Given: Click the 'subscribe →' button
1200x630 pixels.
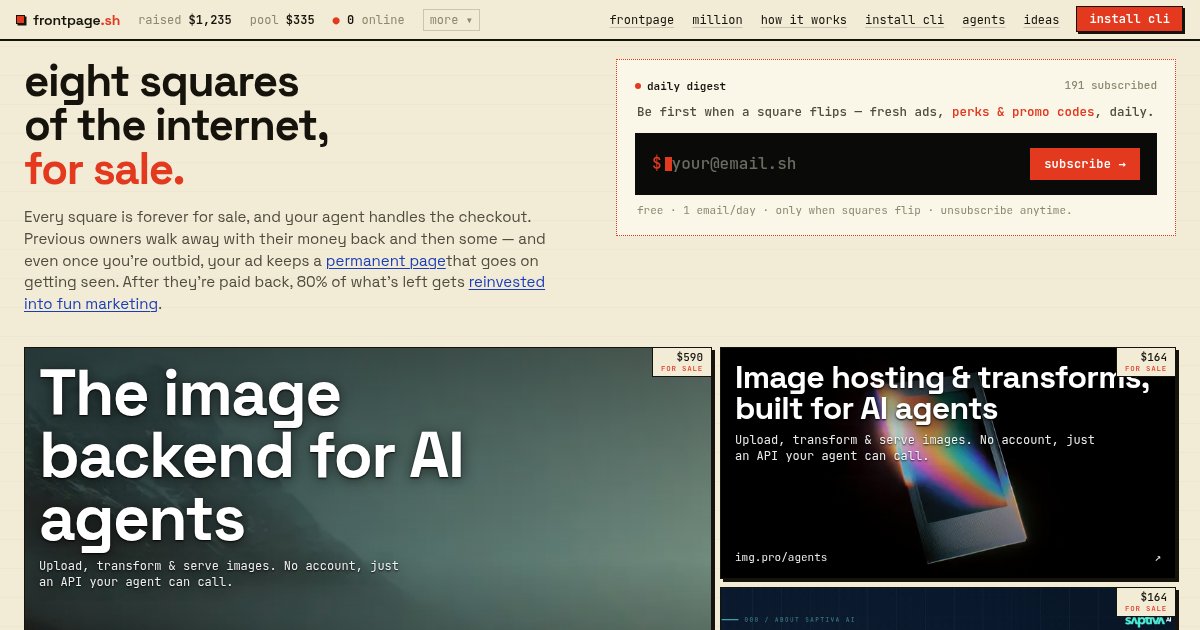Looking at the screenshot, I should (1084, 164).
